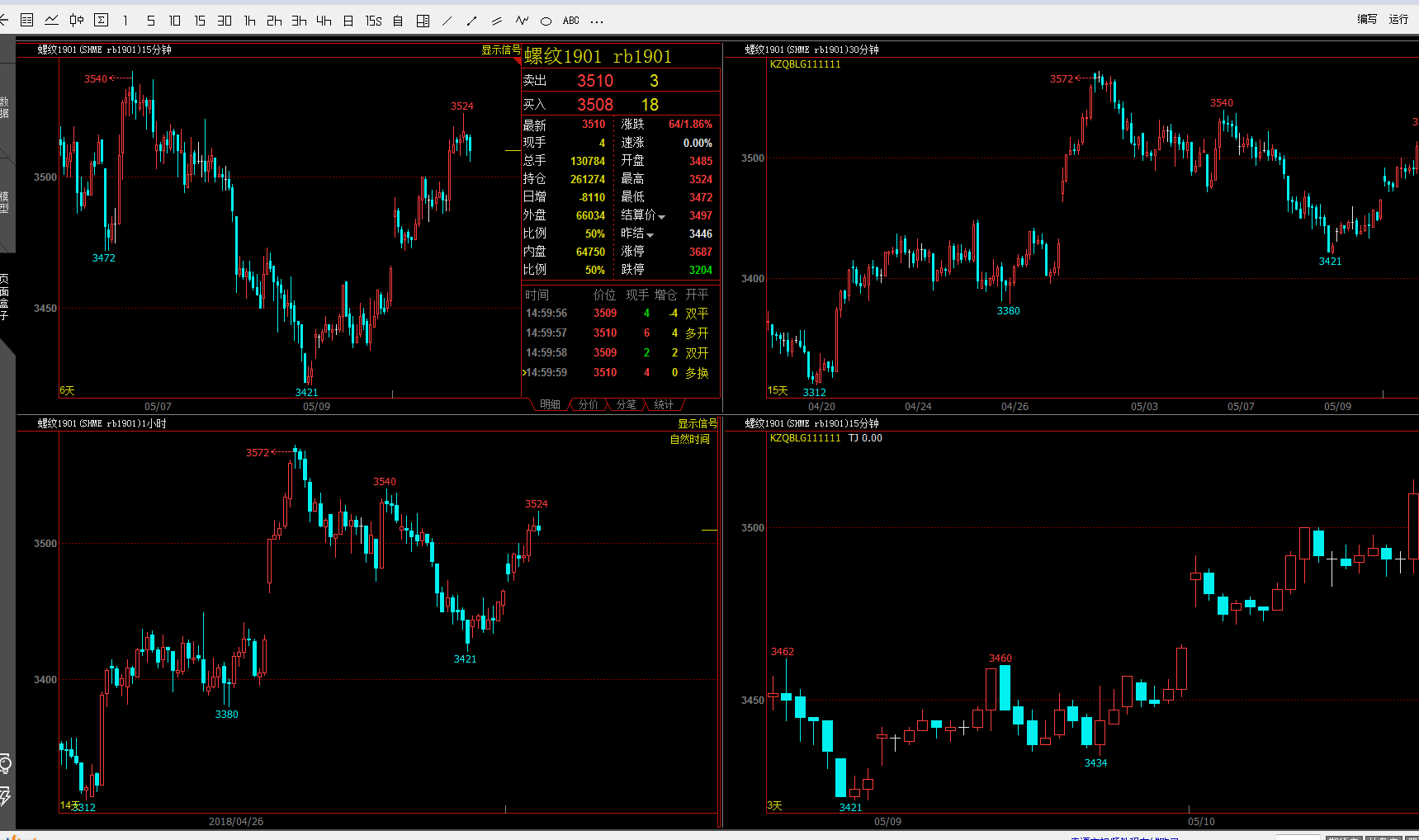Image resolution: width=1419 pixels, height=840 pixels.
Task: Click the 运行 button
Action: point(1398,19)
